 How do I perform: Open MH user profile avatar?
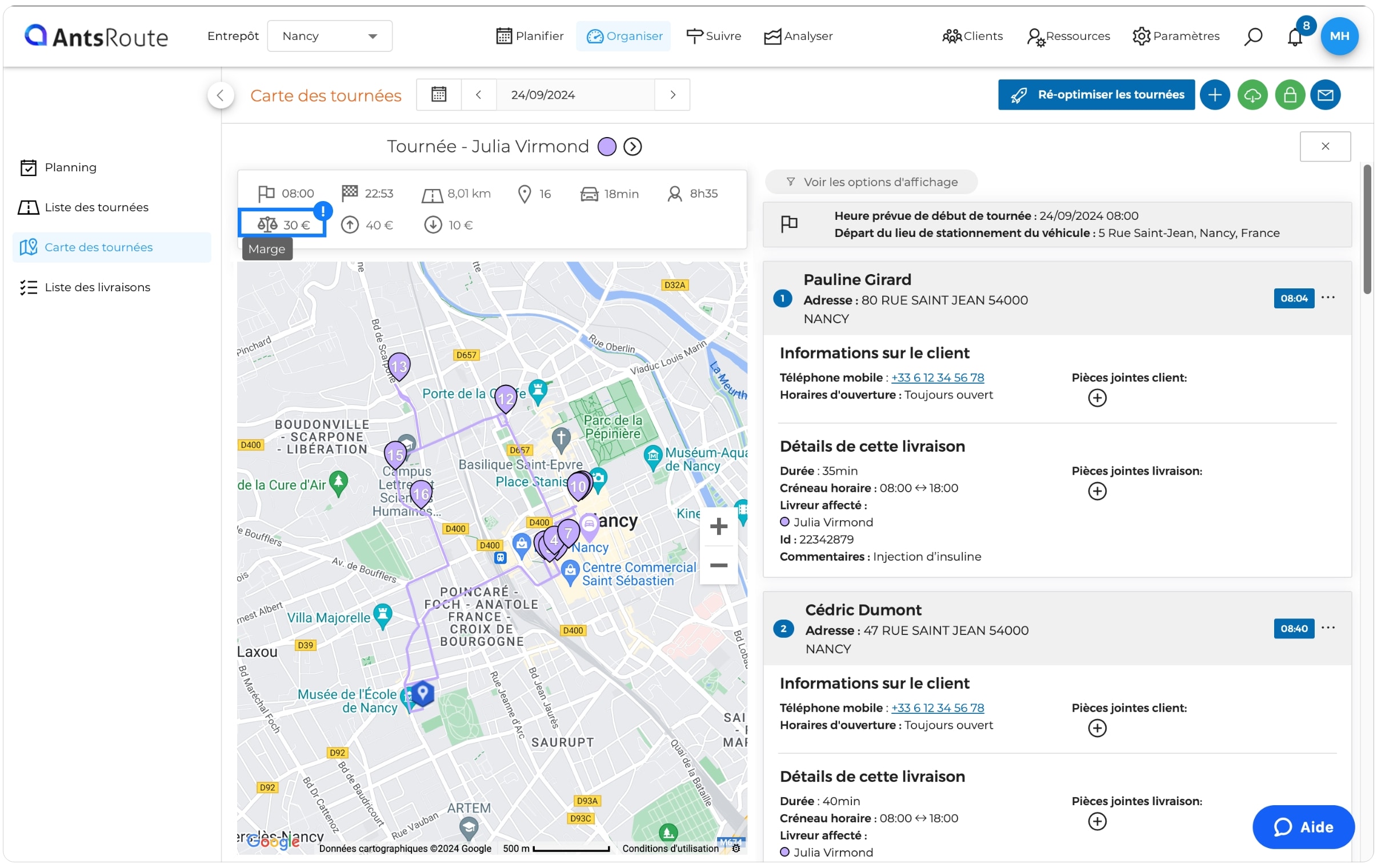click(x=1339, y=36)
